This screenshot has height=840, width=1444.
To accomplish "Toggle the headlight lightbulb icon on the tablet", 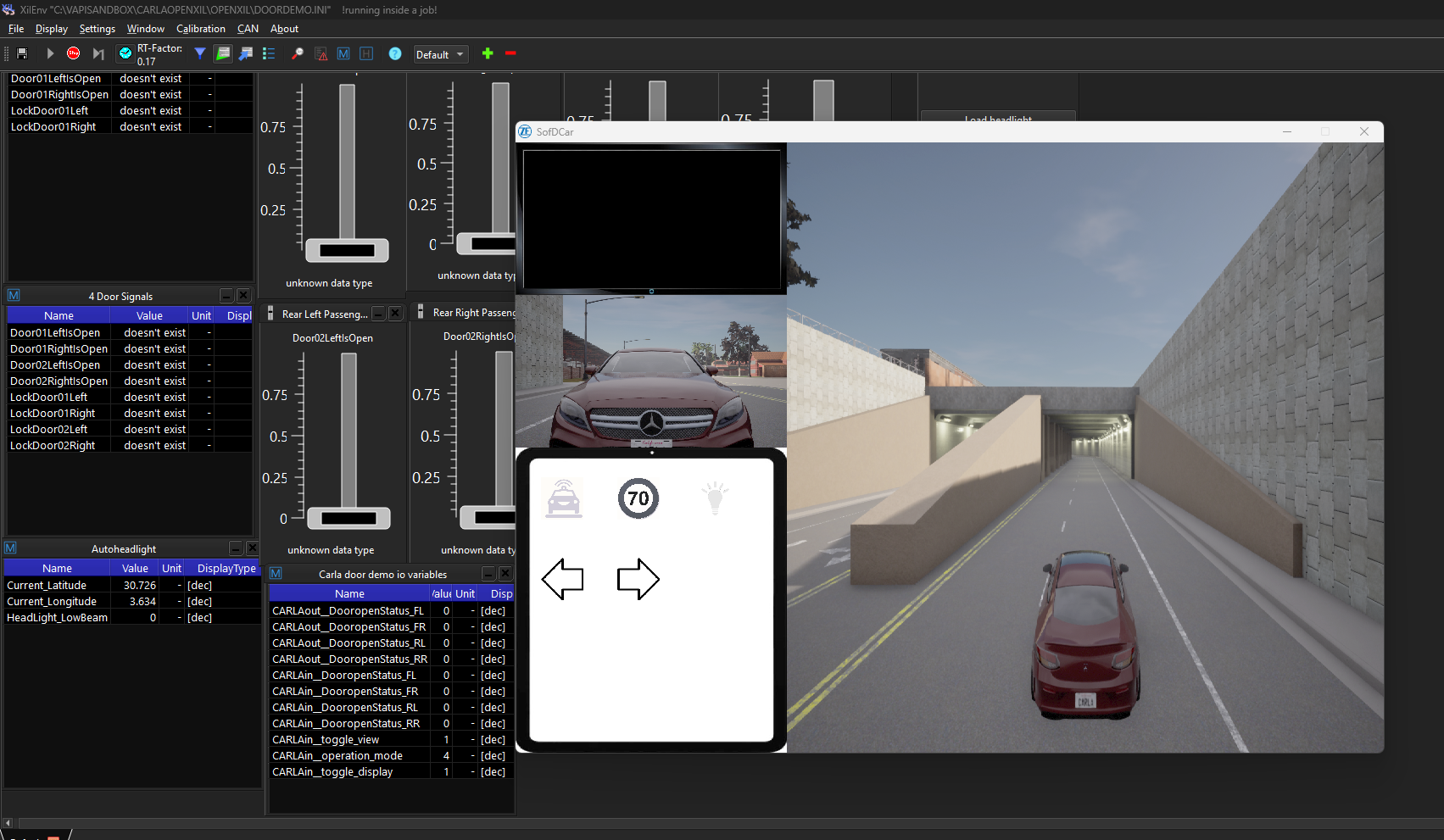I will [x=715, y=498].
